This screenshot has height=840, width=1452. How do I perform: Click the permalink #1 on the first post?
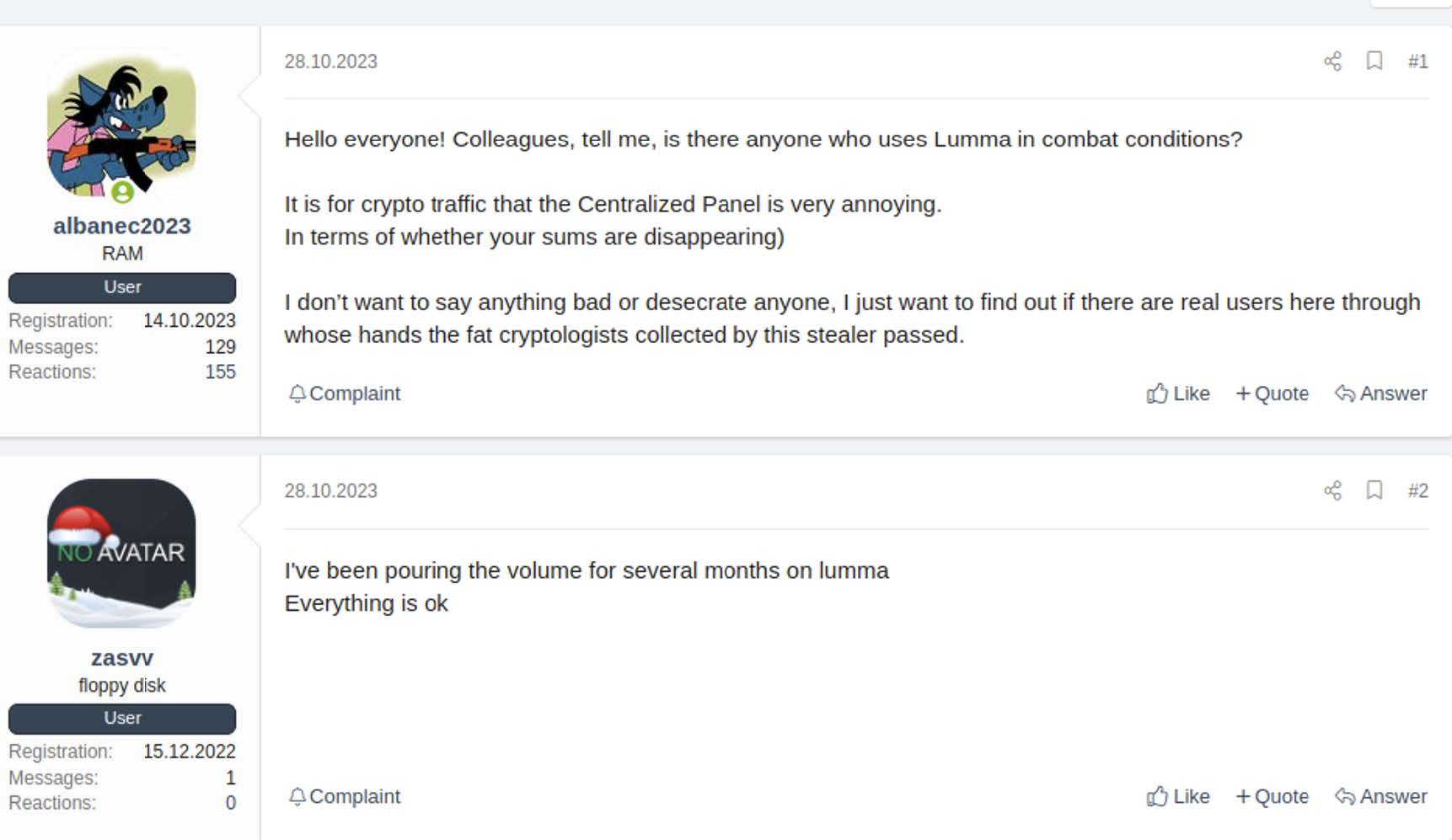(x=1418, y=61)
